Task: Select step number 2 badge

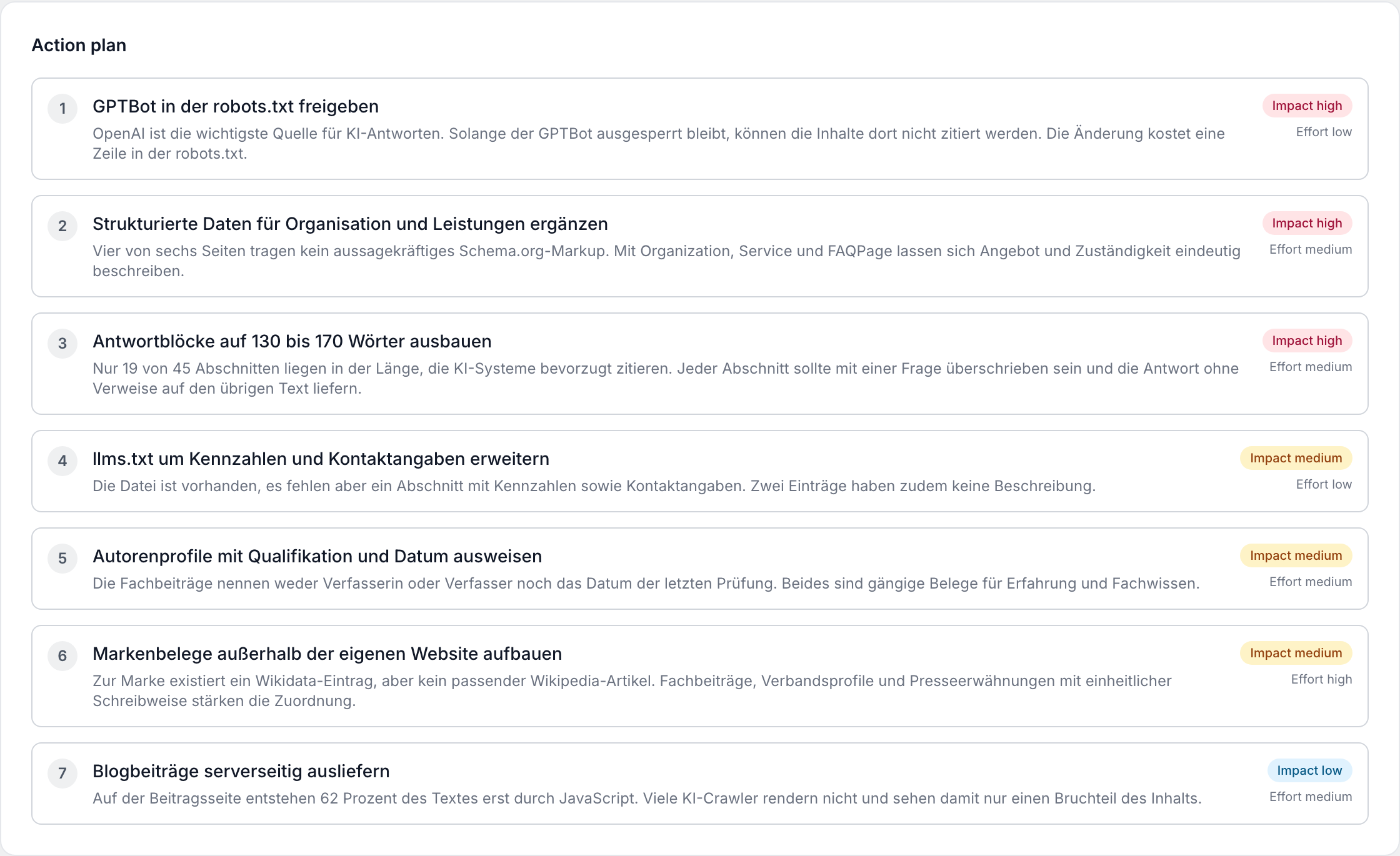Action: (x=62, y=226)
